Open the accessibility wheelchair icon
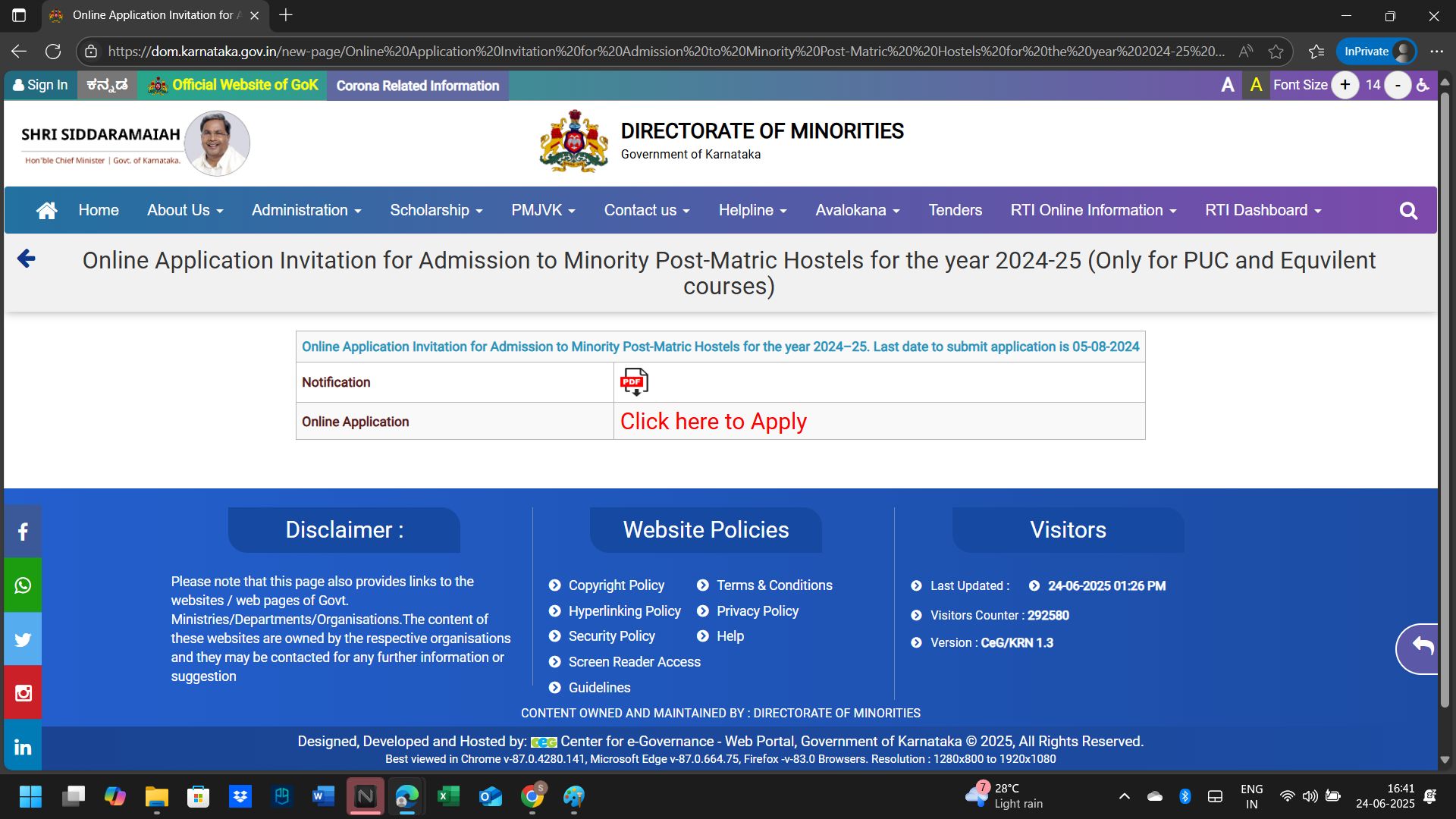Viewport: 1456px width, 819px height. pyautogui.click(x=1423, y=85)
